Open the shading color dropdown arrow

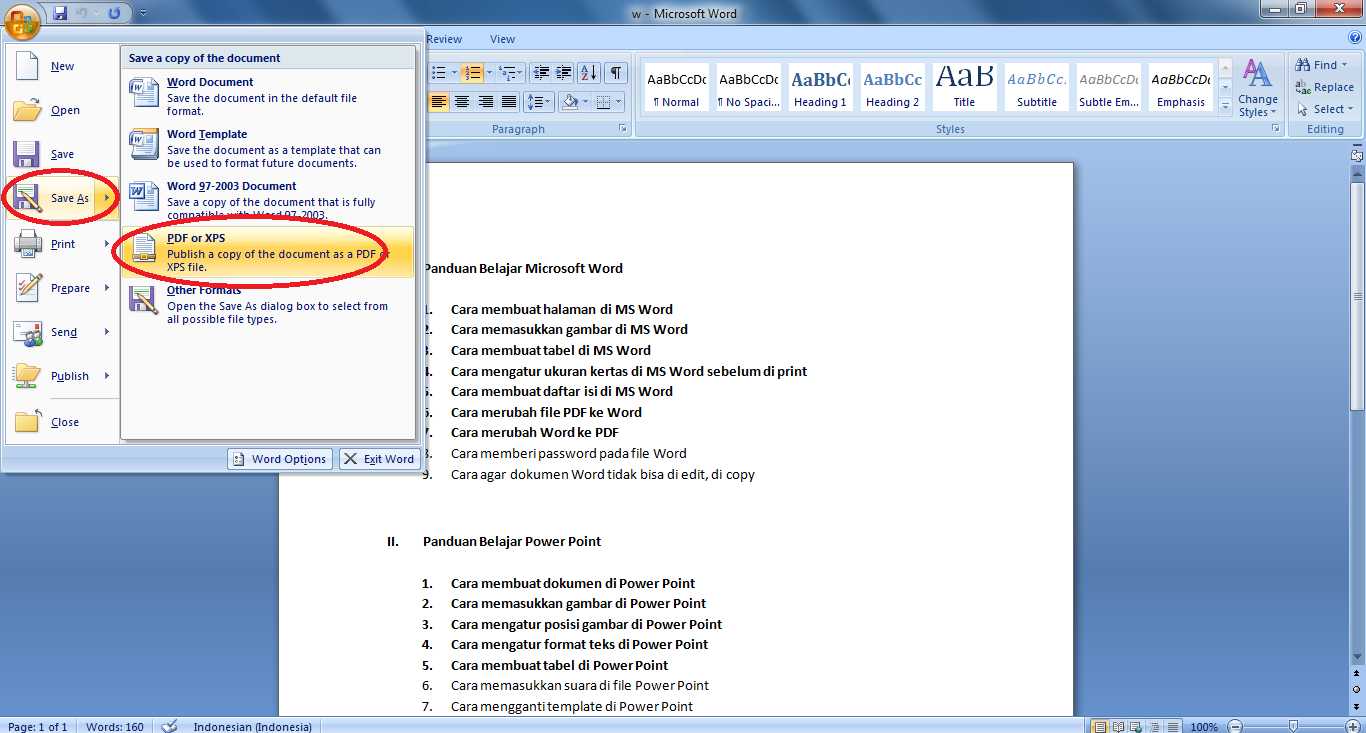(x=585, y=101)
